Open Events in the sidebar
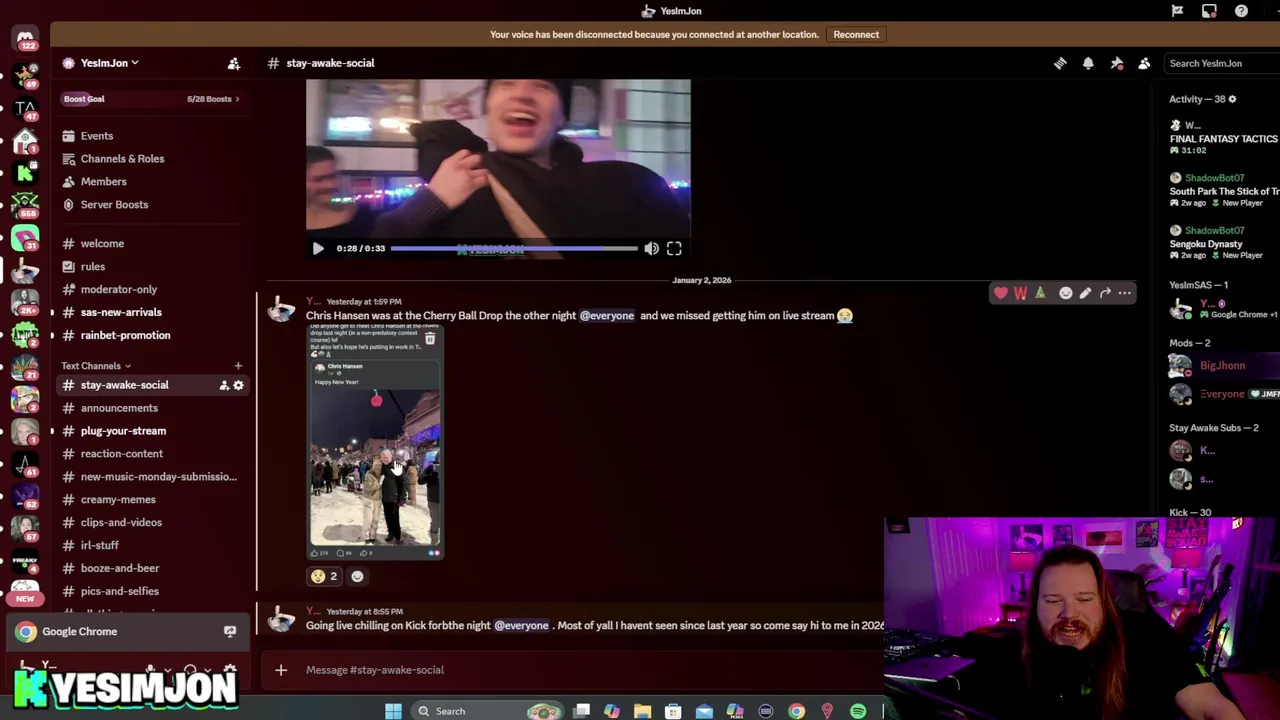This screenshot has height=720, width=1280. 97,136
